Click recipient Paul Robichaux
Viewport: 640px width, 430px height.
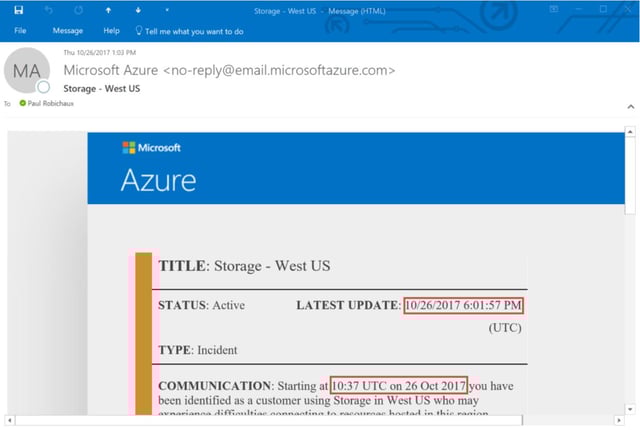(51, 104)
